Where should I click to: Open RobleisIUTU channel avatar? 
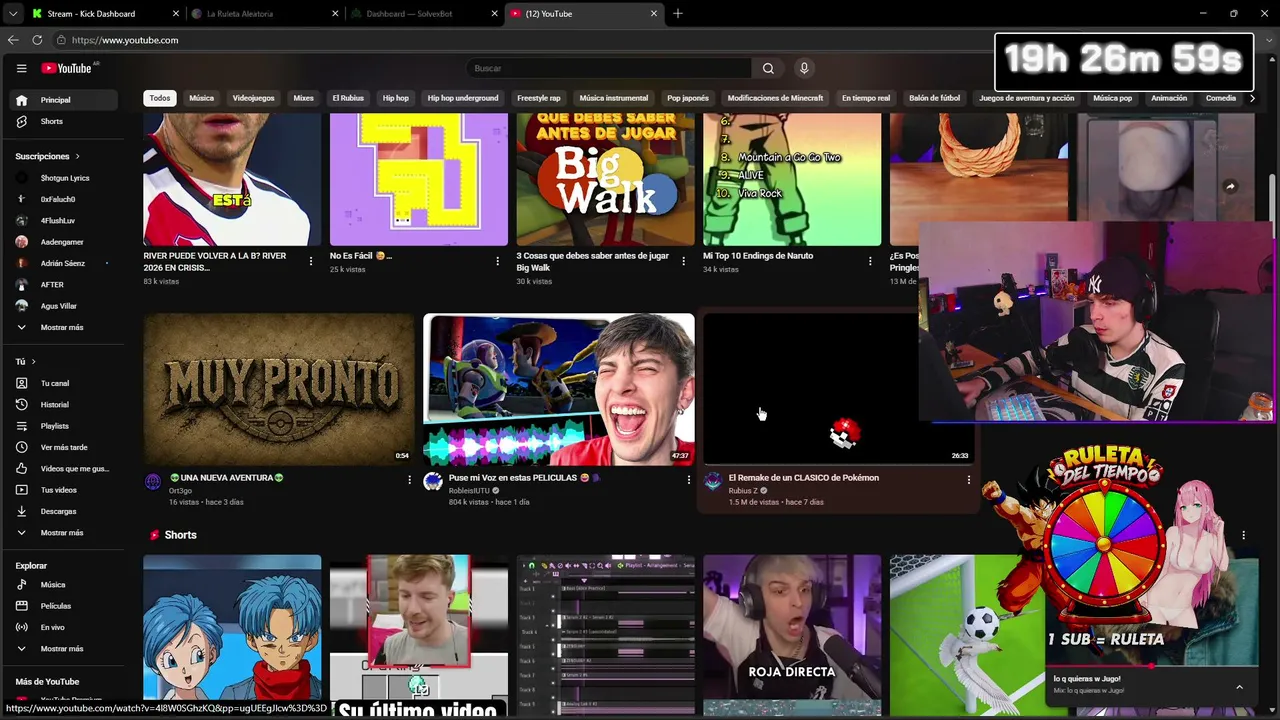pyautogui.click(x=433, y=482)
